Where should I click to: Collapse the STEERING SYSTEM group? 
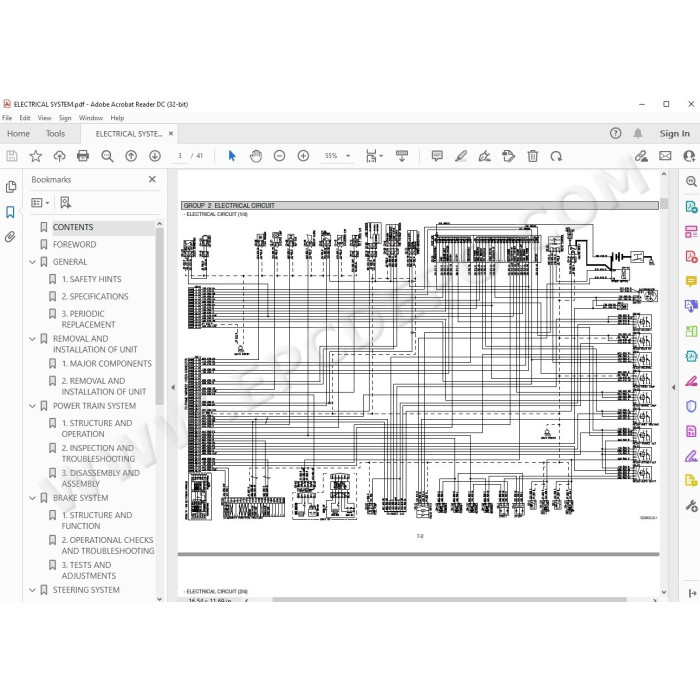(x=32, y=590)
